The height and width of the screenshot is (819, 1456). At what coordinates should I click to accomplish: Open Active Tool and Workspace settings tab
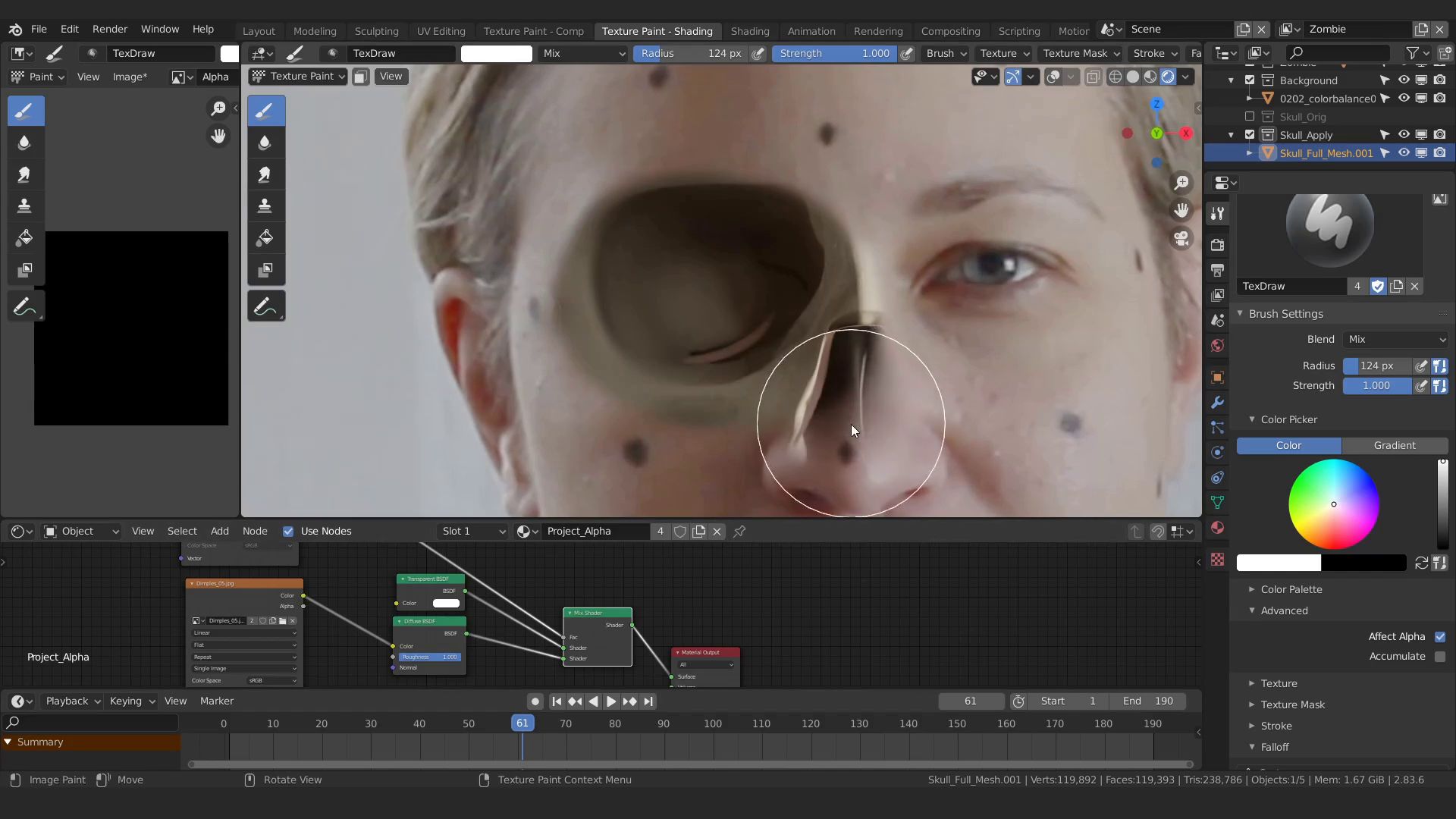(x=1217, y=214)
